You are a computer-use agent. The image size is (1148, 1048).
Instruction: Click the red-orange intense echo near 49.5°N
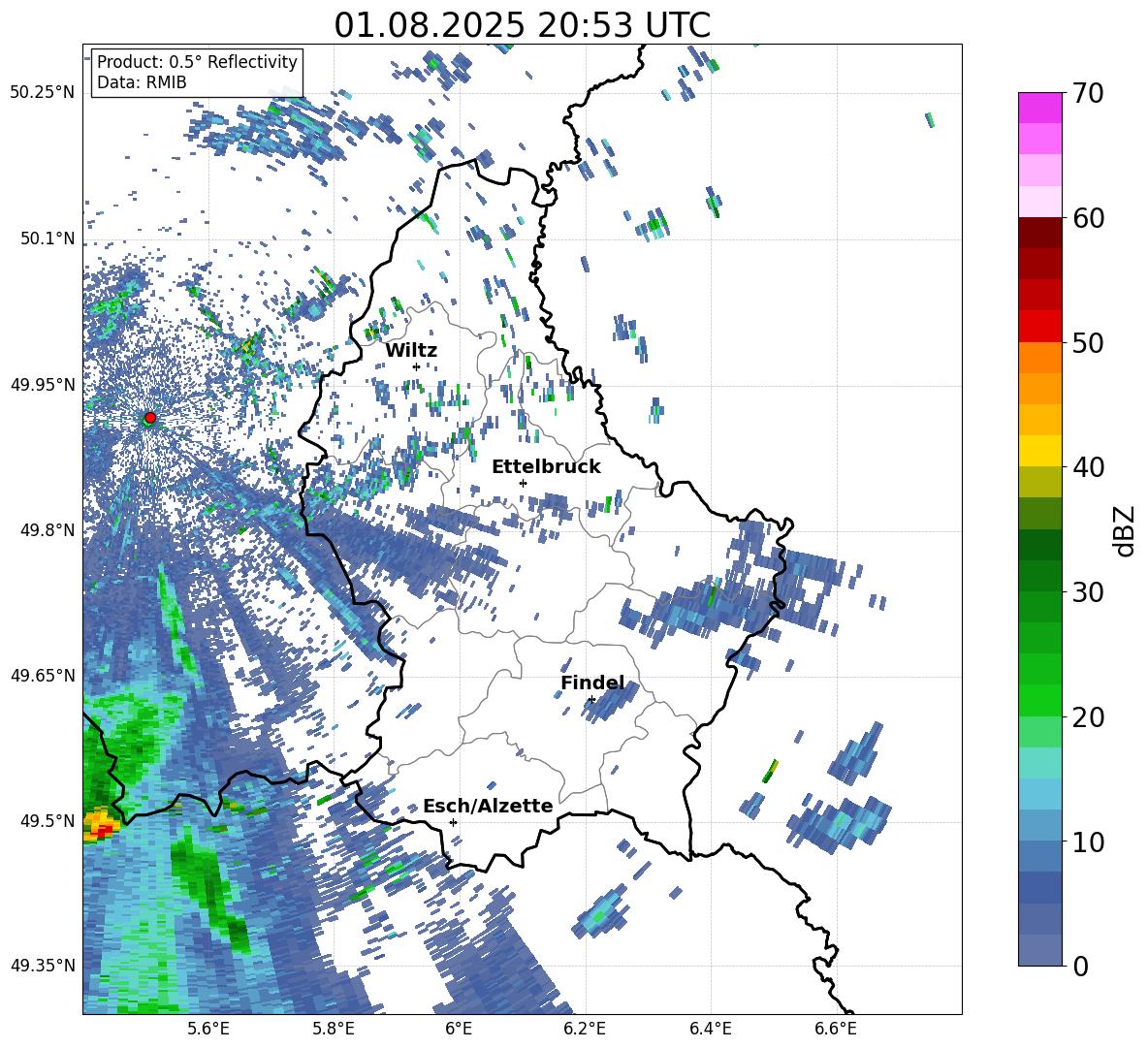click(x=100, y=826)
